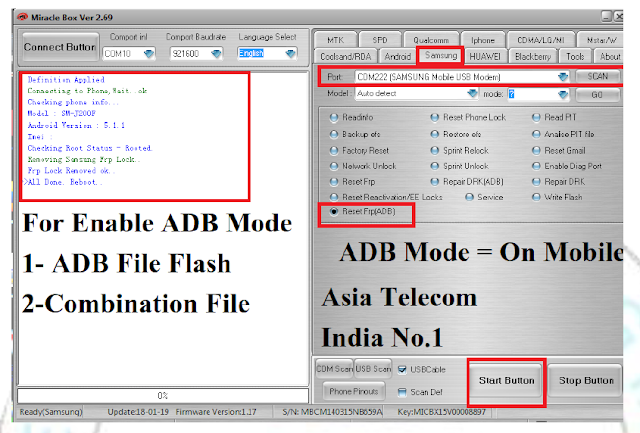
Task: Select the Write Flash option
Action: (x=536, y=197)
